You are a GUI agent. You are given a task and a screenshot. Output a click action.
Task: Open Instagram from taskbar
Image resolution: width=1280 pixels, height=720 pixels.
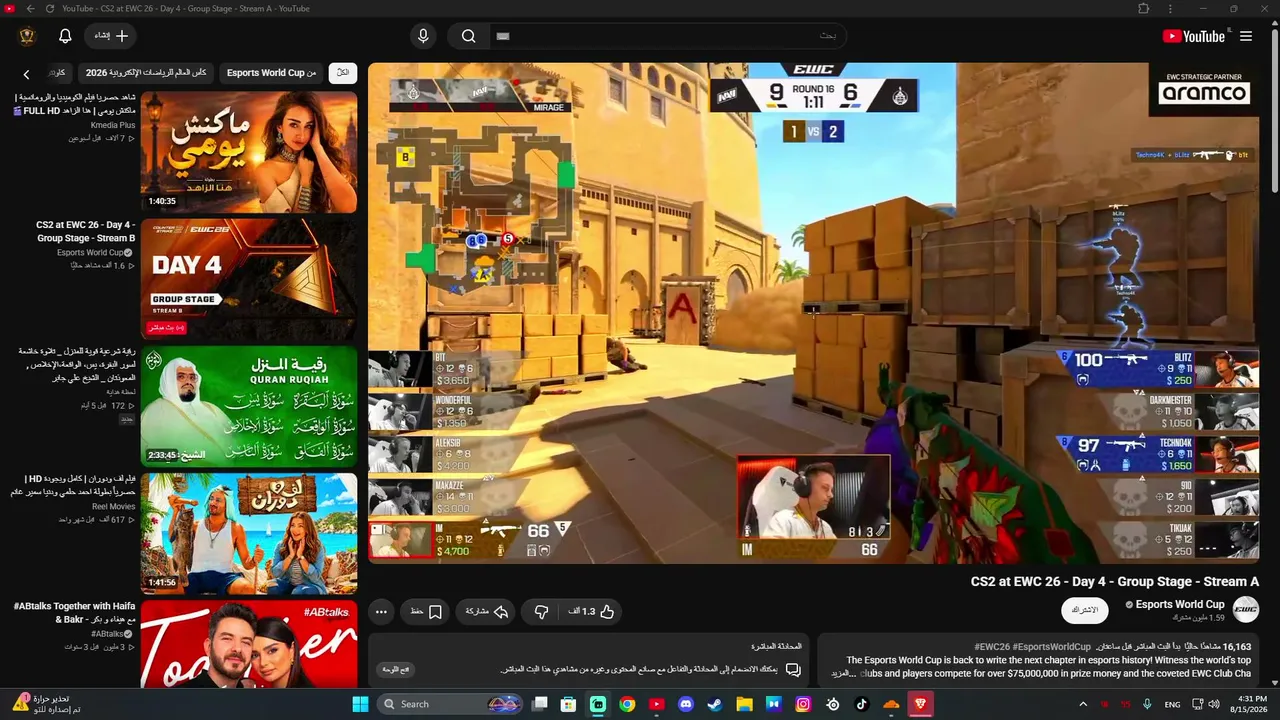803,704
